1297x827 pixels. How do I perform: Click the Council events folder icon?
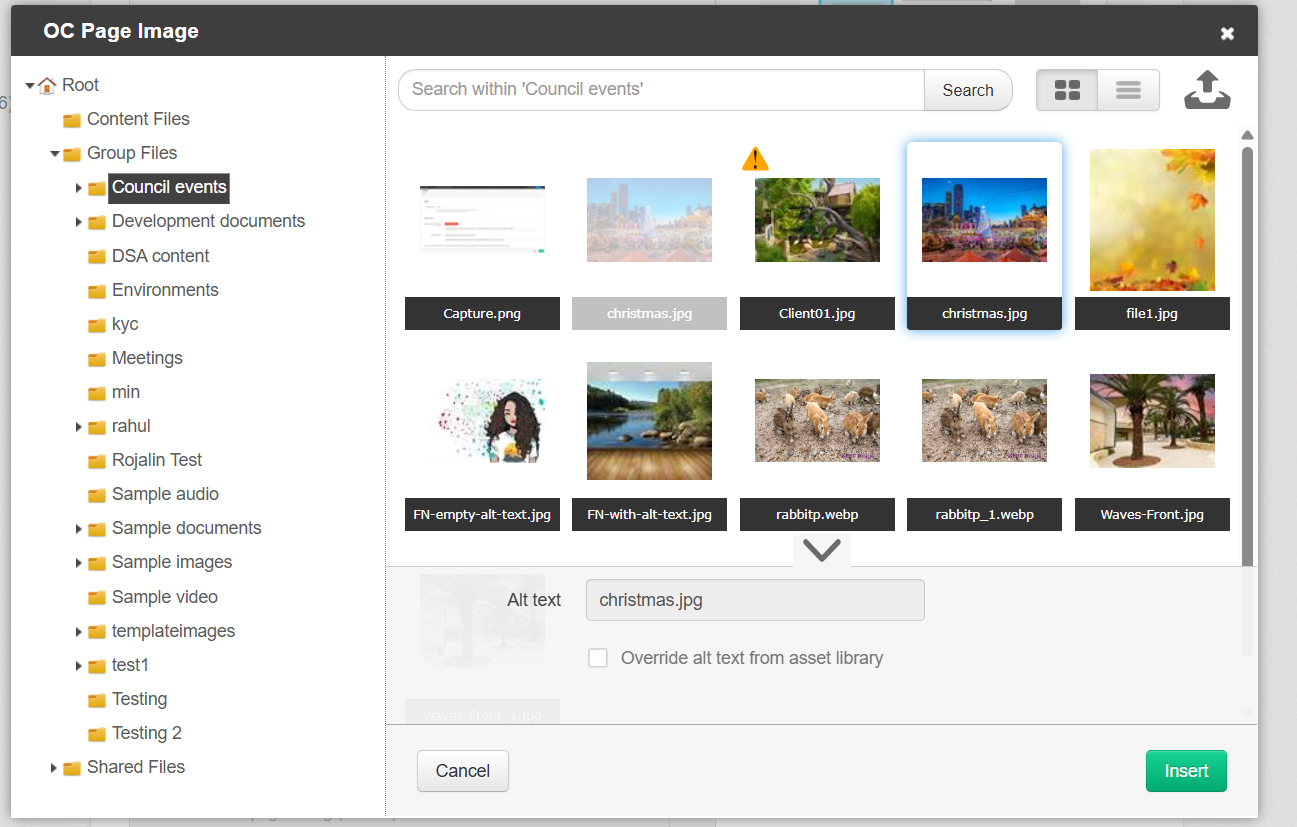pos(96,188)
